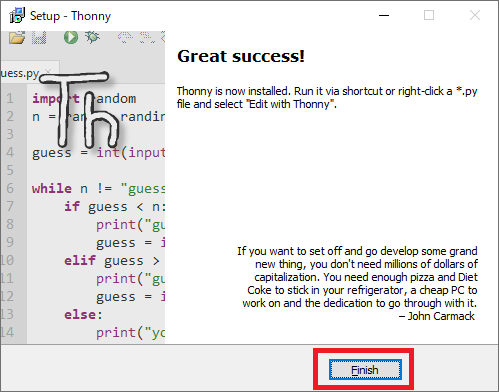
Task: Click the Finish button
Action: [x=365, y=369]
